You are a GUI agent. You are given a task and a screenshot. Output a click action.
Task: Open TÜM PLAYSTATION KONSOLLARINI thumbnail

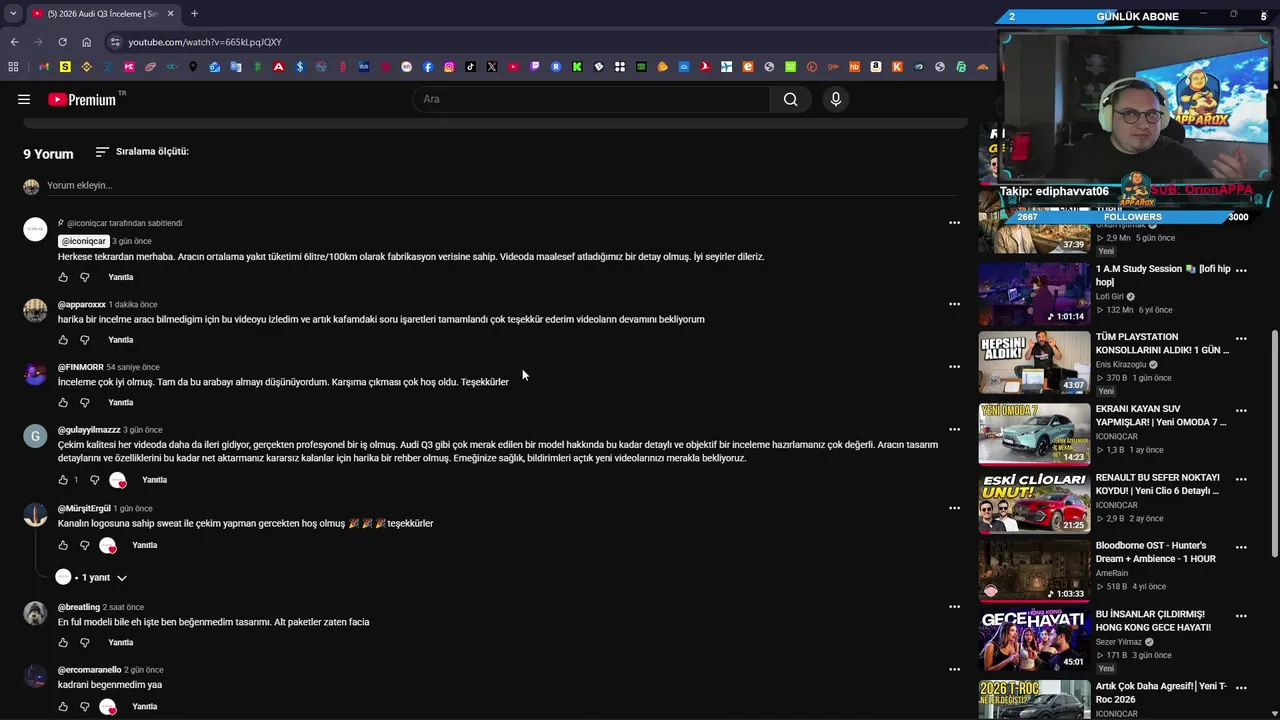point(1034,362)
